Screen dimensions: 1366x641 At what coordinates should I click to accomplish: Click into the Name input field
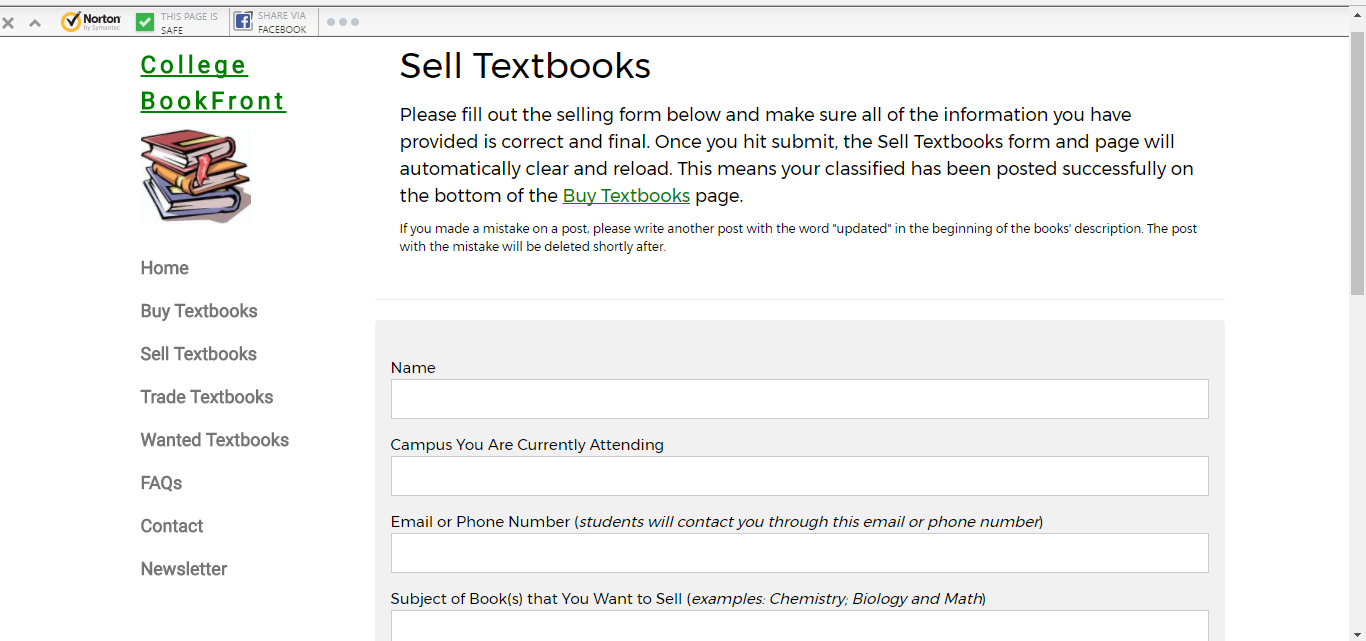click(799, 399)
